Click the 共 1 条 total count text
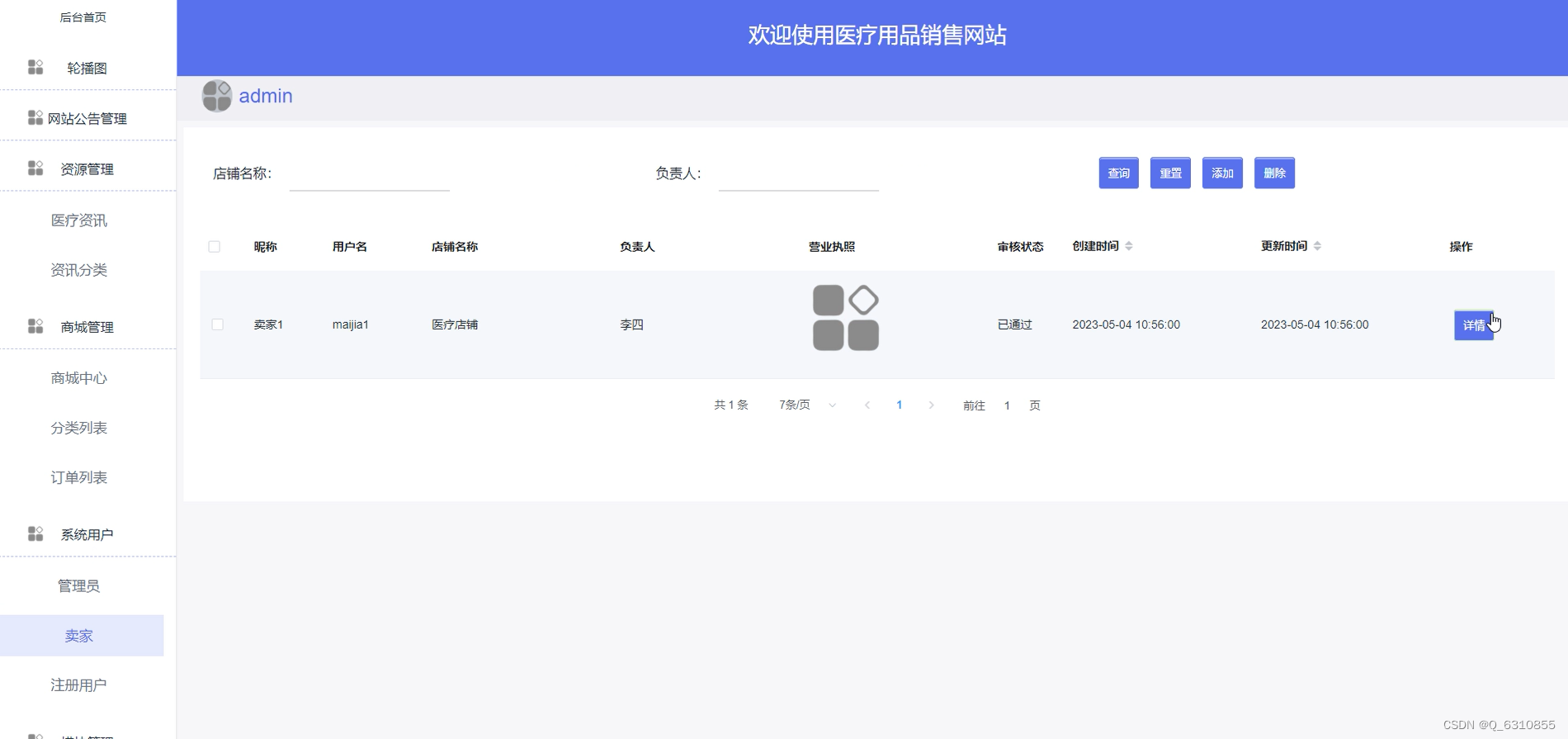 click(730, 405)
